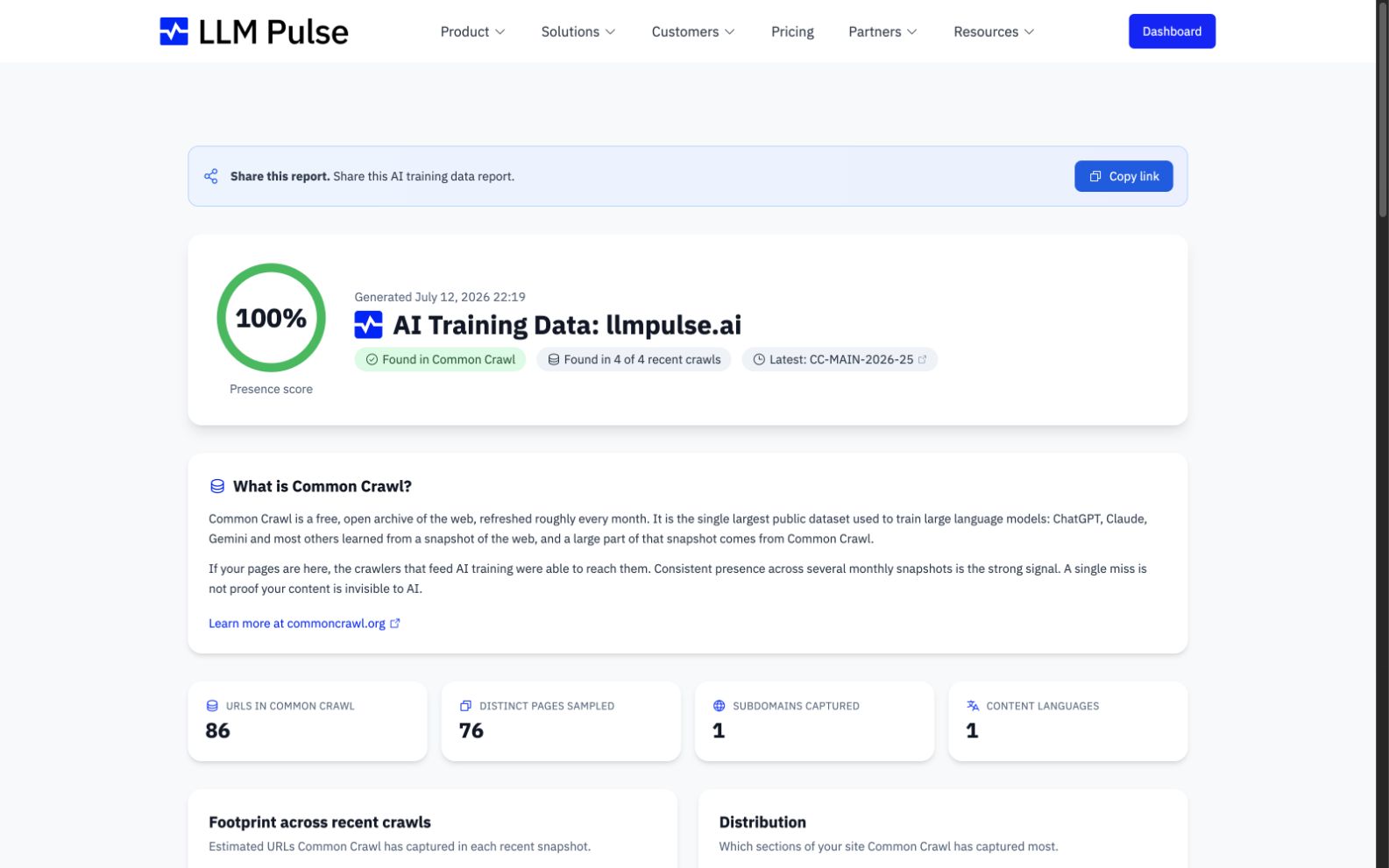1389x868 pixels.
Task: Open the external link icon next to CC-MAIN-2026-25
Action: click(922, 359)
